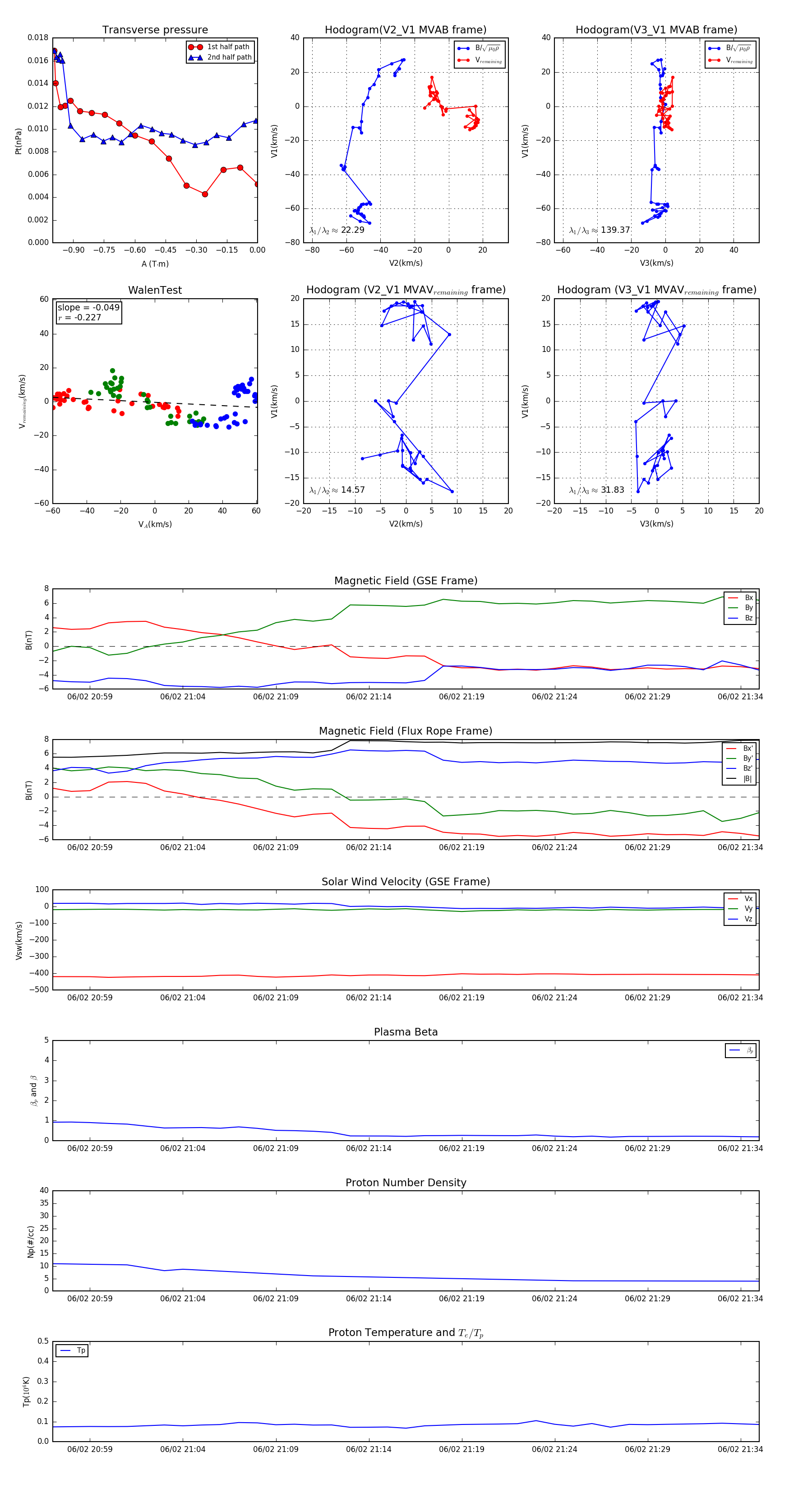Click the "Hodogram(V2_V1 MVAB frame)" title

click(x=406, y=30)
